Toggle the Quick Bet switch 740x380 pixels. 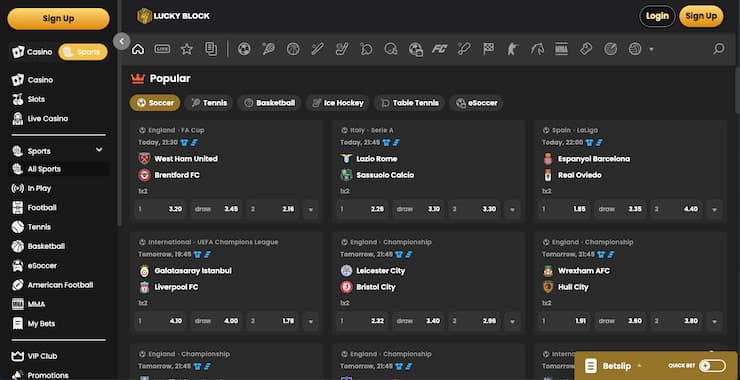712,365
